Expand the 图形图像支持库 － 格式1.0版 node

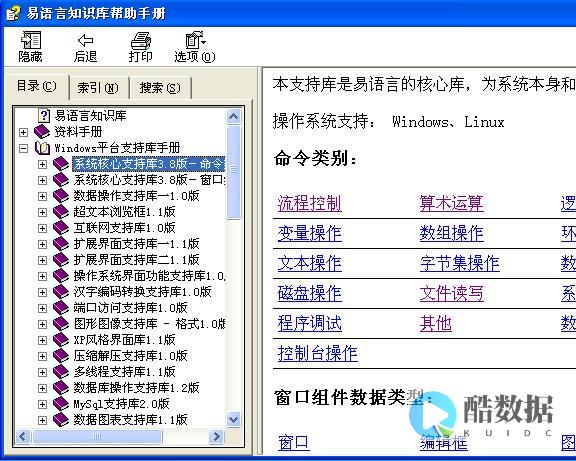(x=42, y=324)
